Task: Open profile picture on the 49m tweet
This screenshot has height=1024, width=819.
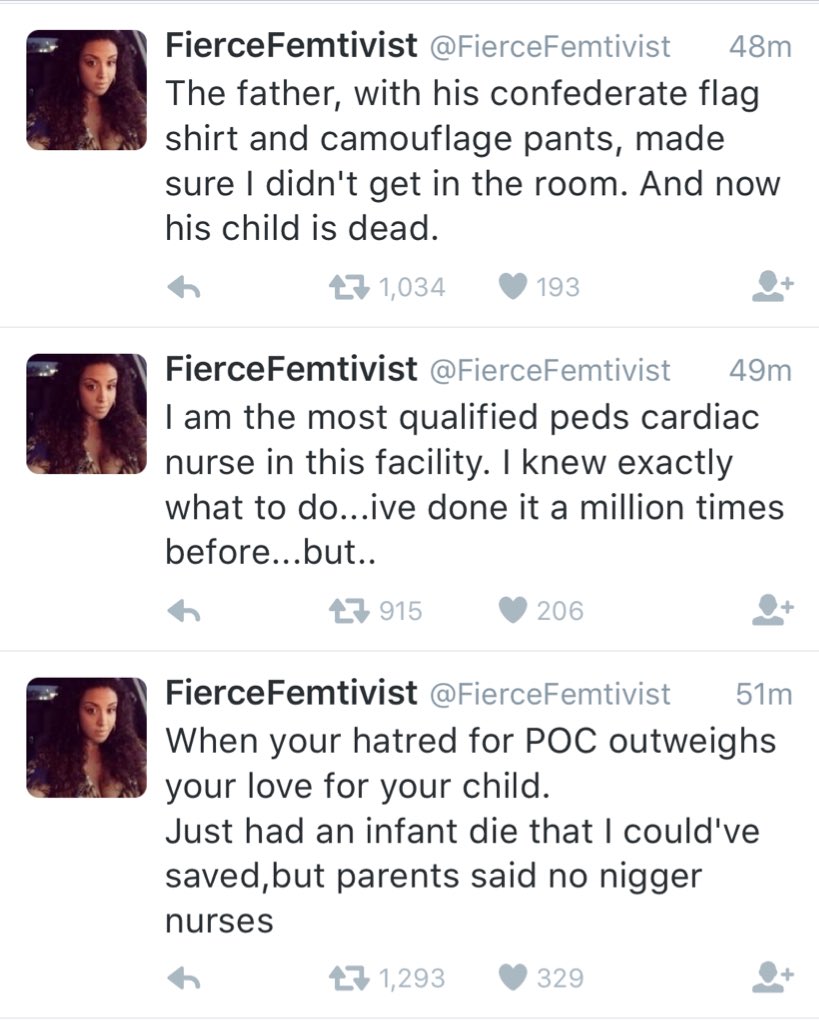Action: [x=86, y=414]
